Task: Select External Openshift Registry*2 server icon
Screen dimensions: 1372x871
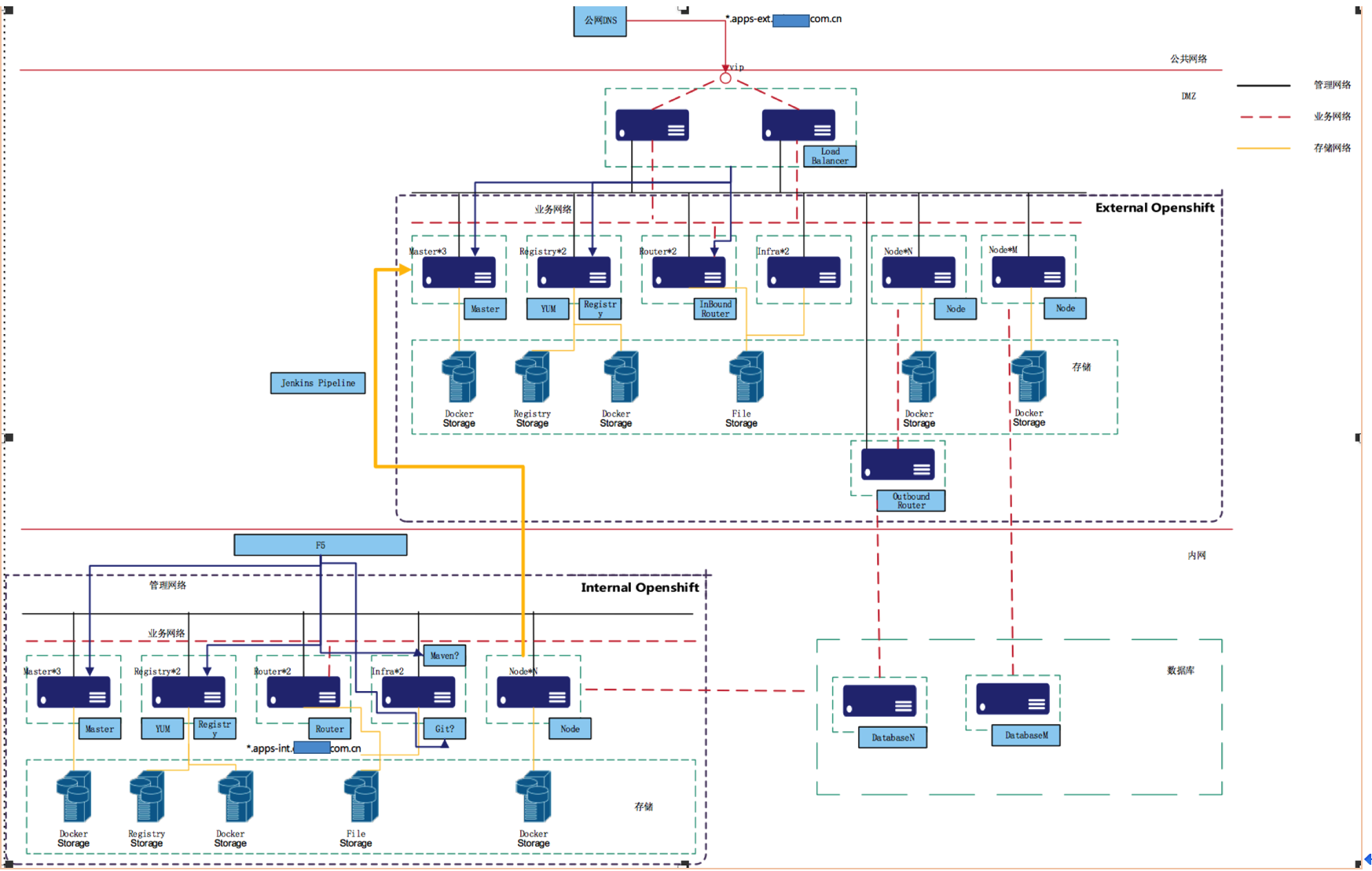Action: click(574, 272)
